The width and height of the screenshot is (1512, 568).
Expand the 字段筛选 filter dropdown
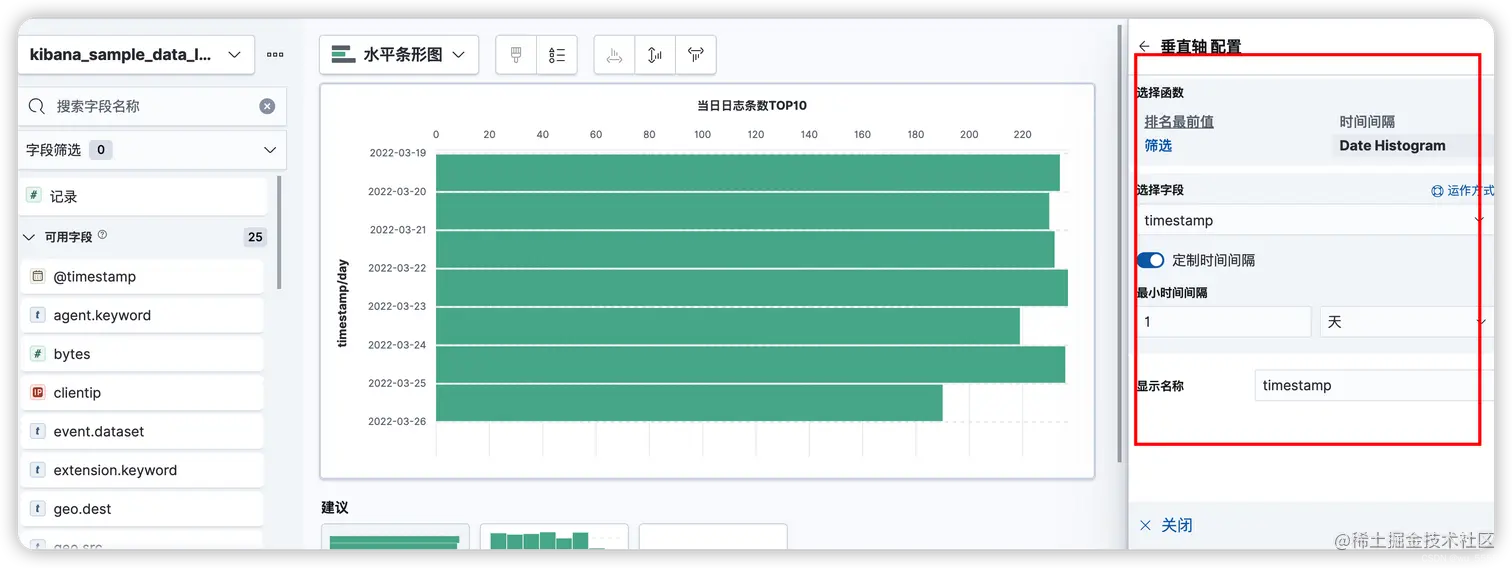[x=152, y=150]
